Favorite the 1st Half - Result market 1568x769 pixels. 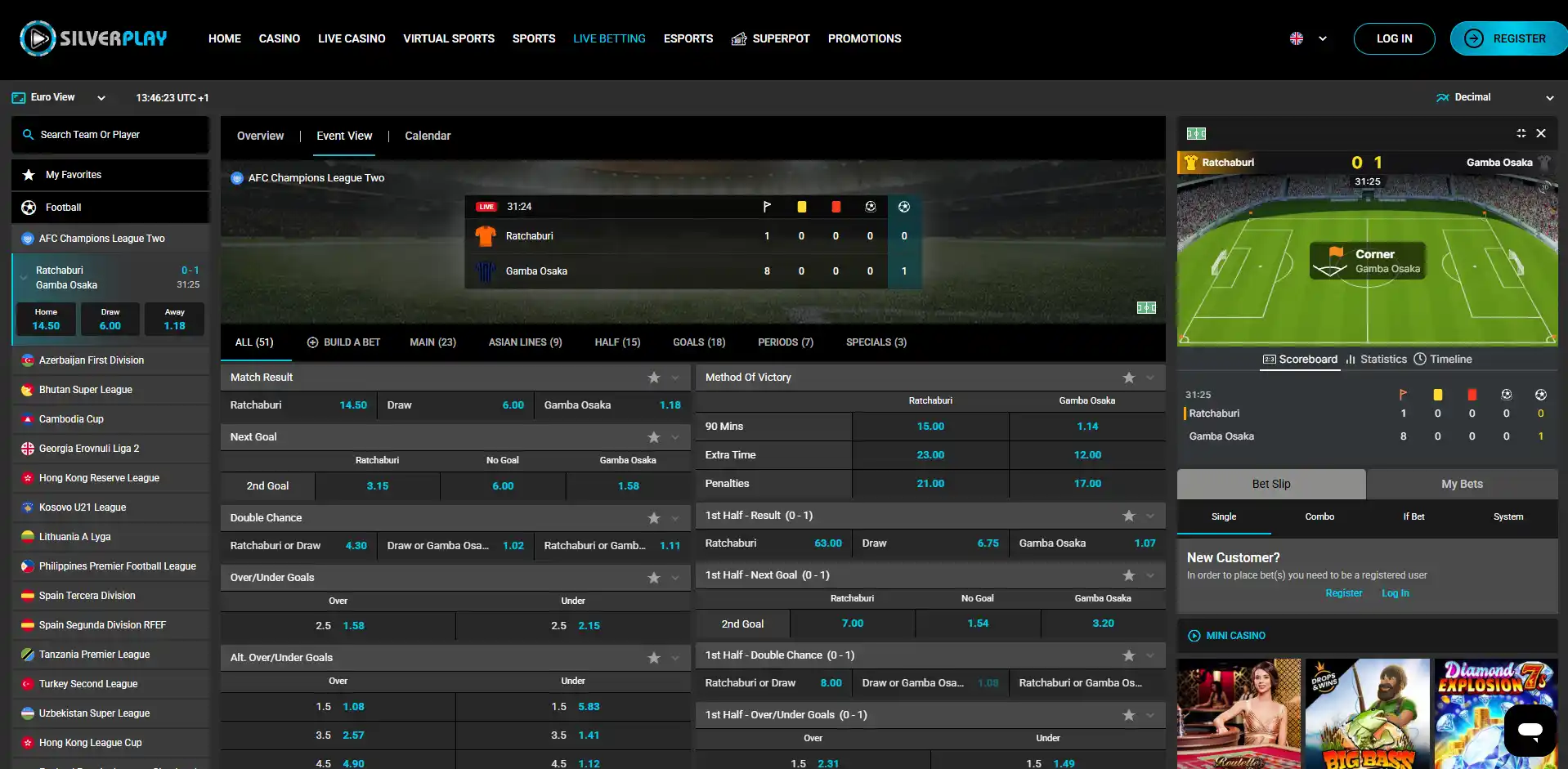pos(1129,516)
